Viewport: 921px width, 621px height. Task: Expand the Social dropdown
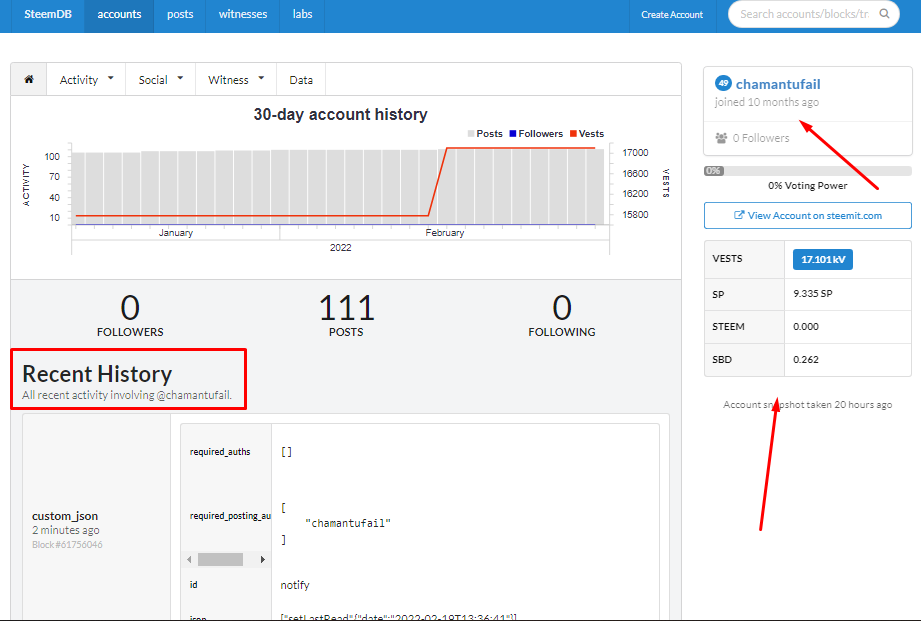click(160, 79)
